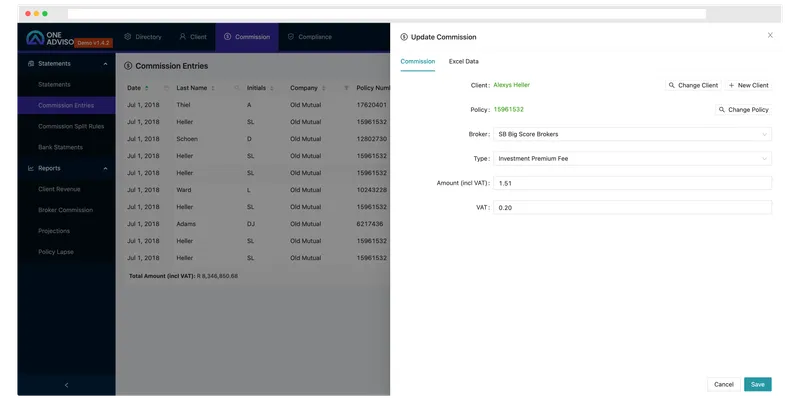Screen dimensions: 800x400
Task: Click the Change Policy button
Action: (743, 110)
